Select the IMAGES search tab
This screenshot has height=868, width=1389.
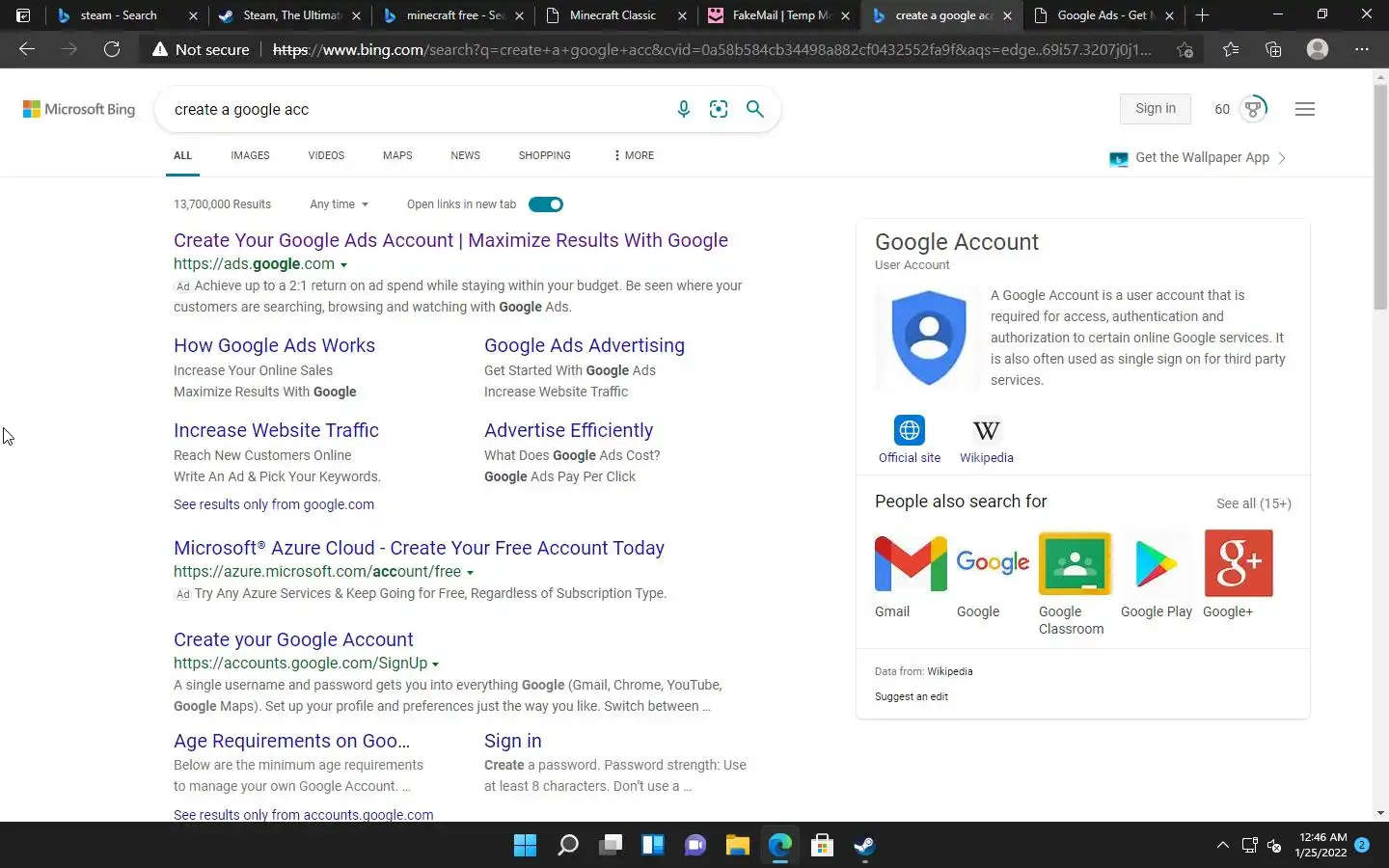(250, 155)
